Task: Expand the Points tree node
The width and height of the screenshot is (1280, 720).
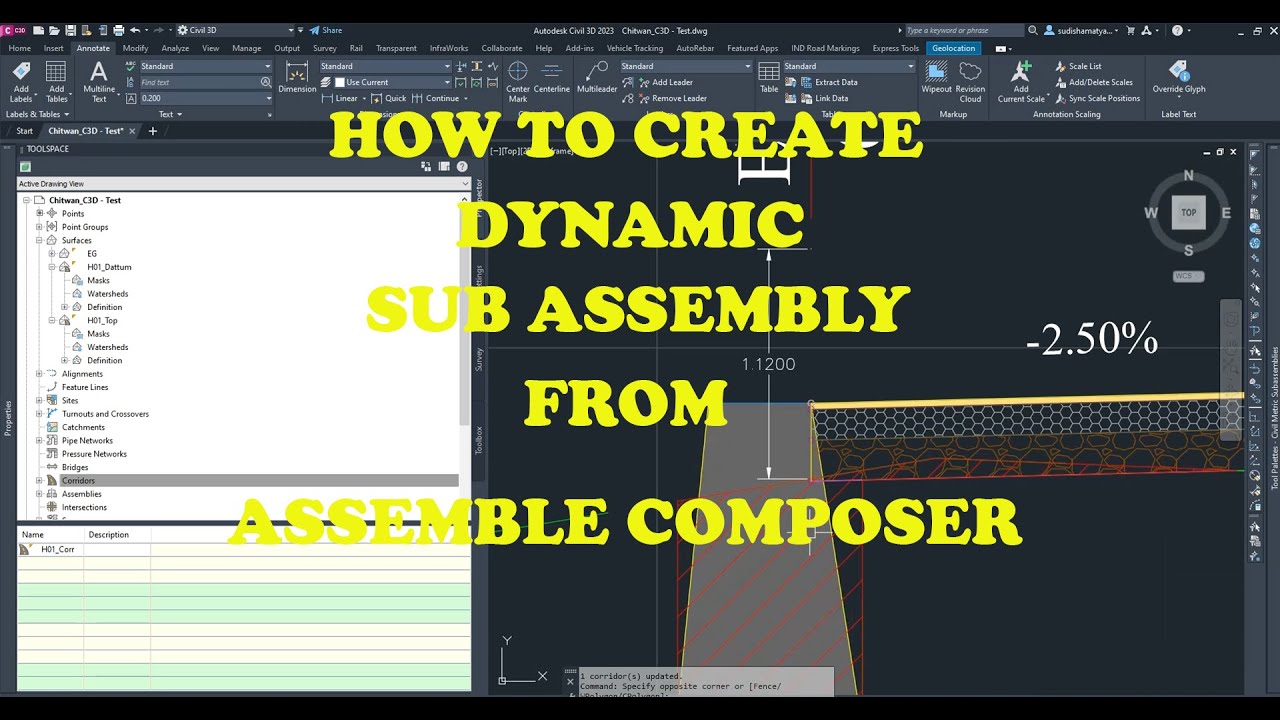Action: pyautogui.click(x=40, y=213)
